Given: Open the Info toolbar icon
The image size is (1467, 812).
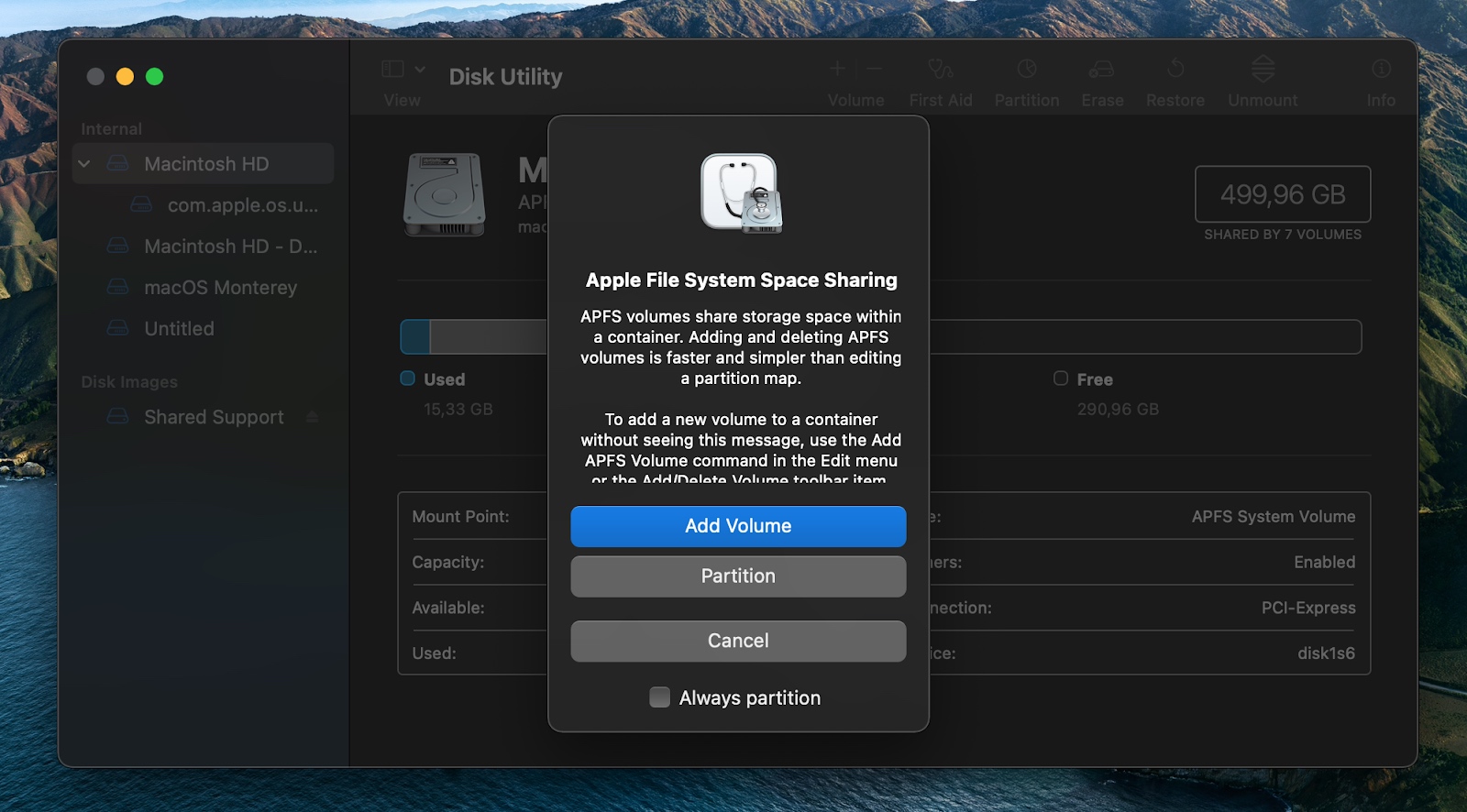Looking at the screenshot, I should click(1381, 70).
